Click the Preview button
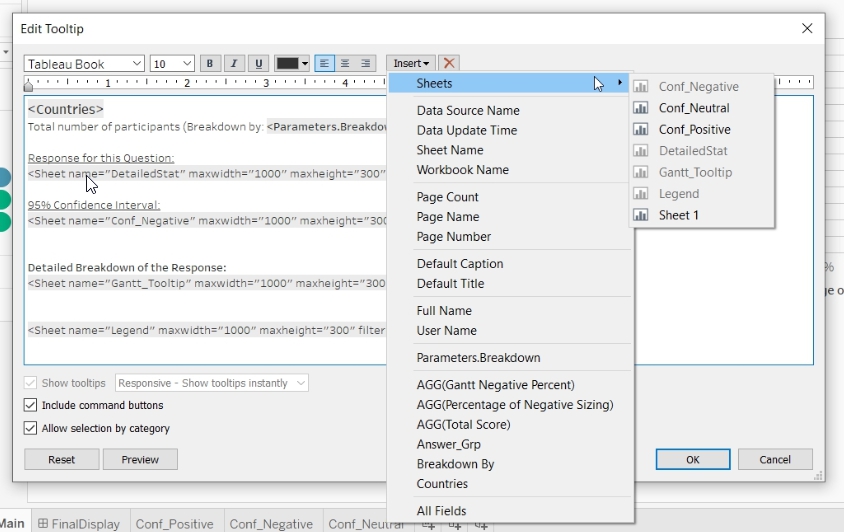Viewport: 844px width, 532px height. (x=140, y=460)
